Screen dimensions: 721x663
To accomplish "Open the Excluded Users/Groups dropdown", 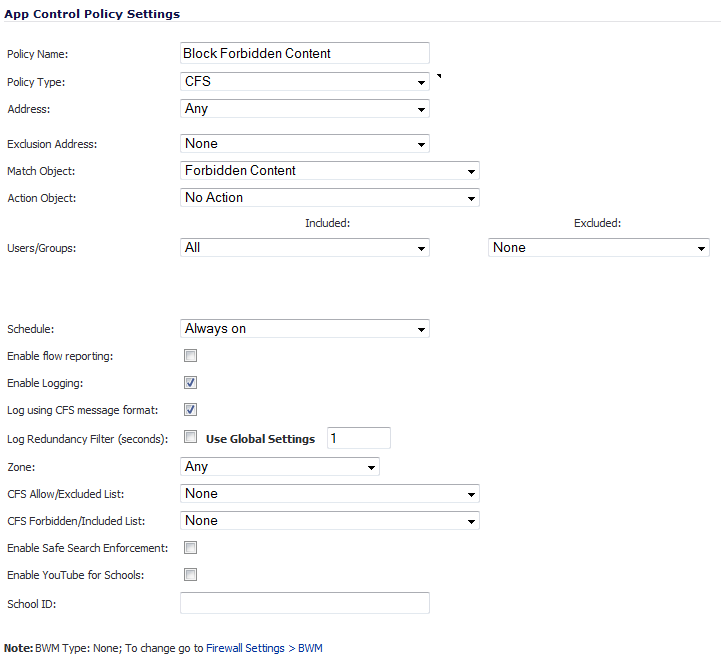I will 599,248.
